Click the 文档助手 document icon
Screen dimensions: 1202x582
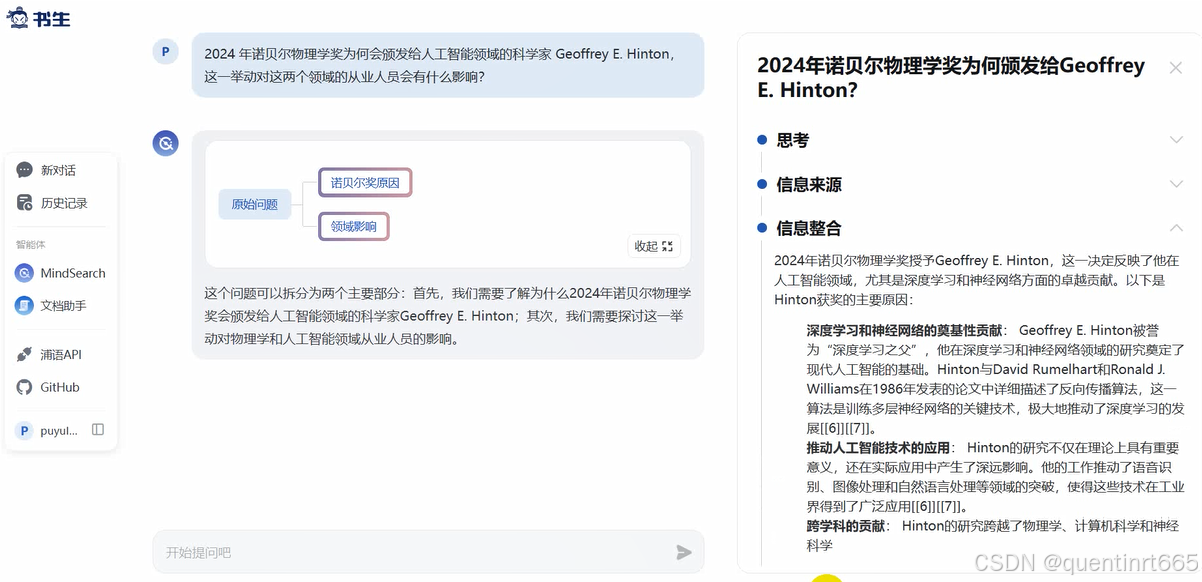25,306
